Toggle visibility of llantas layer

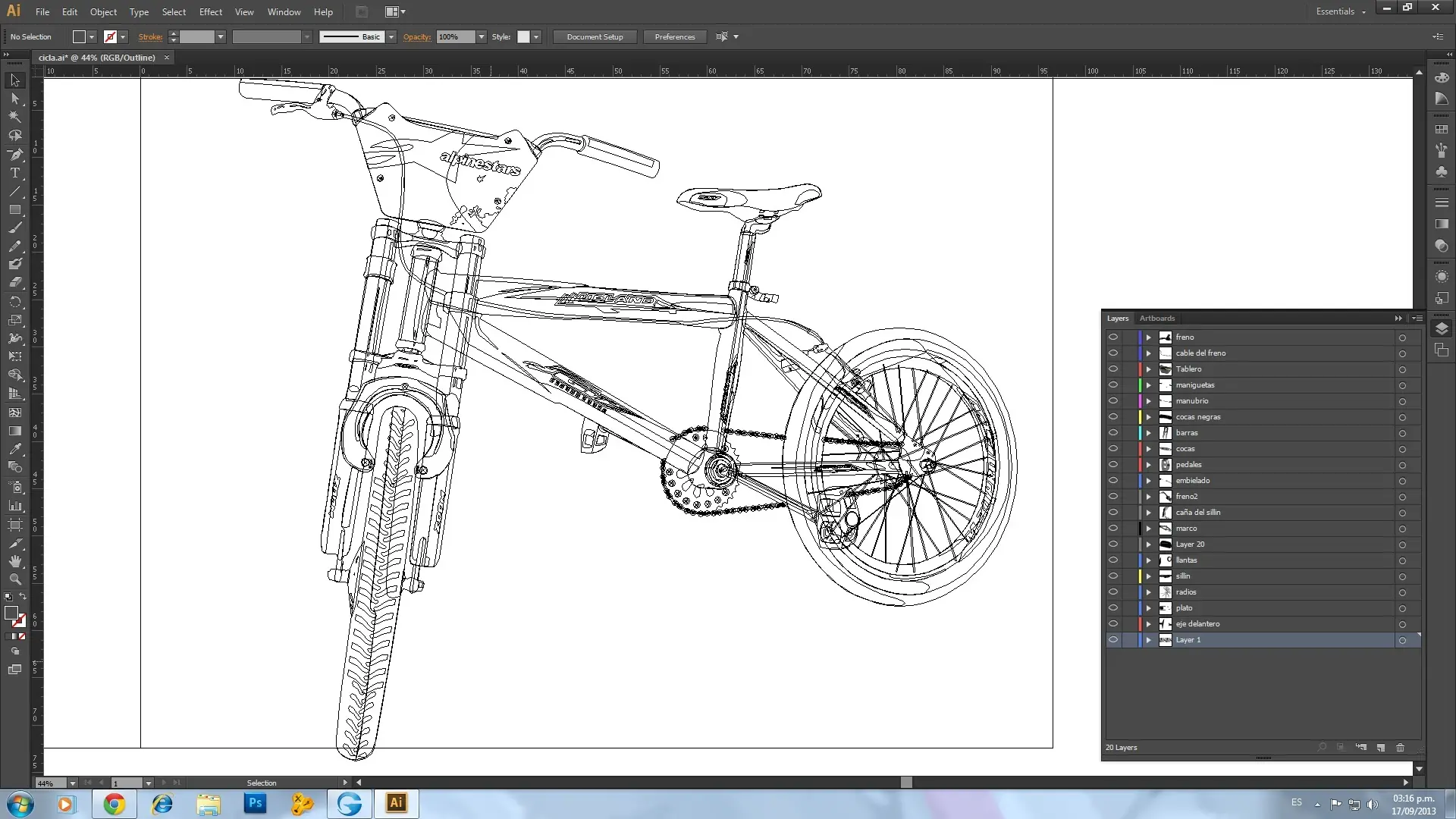click(1112, 560)
